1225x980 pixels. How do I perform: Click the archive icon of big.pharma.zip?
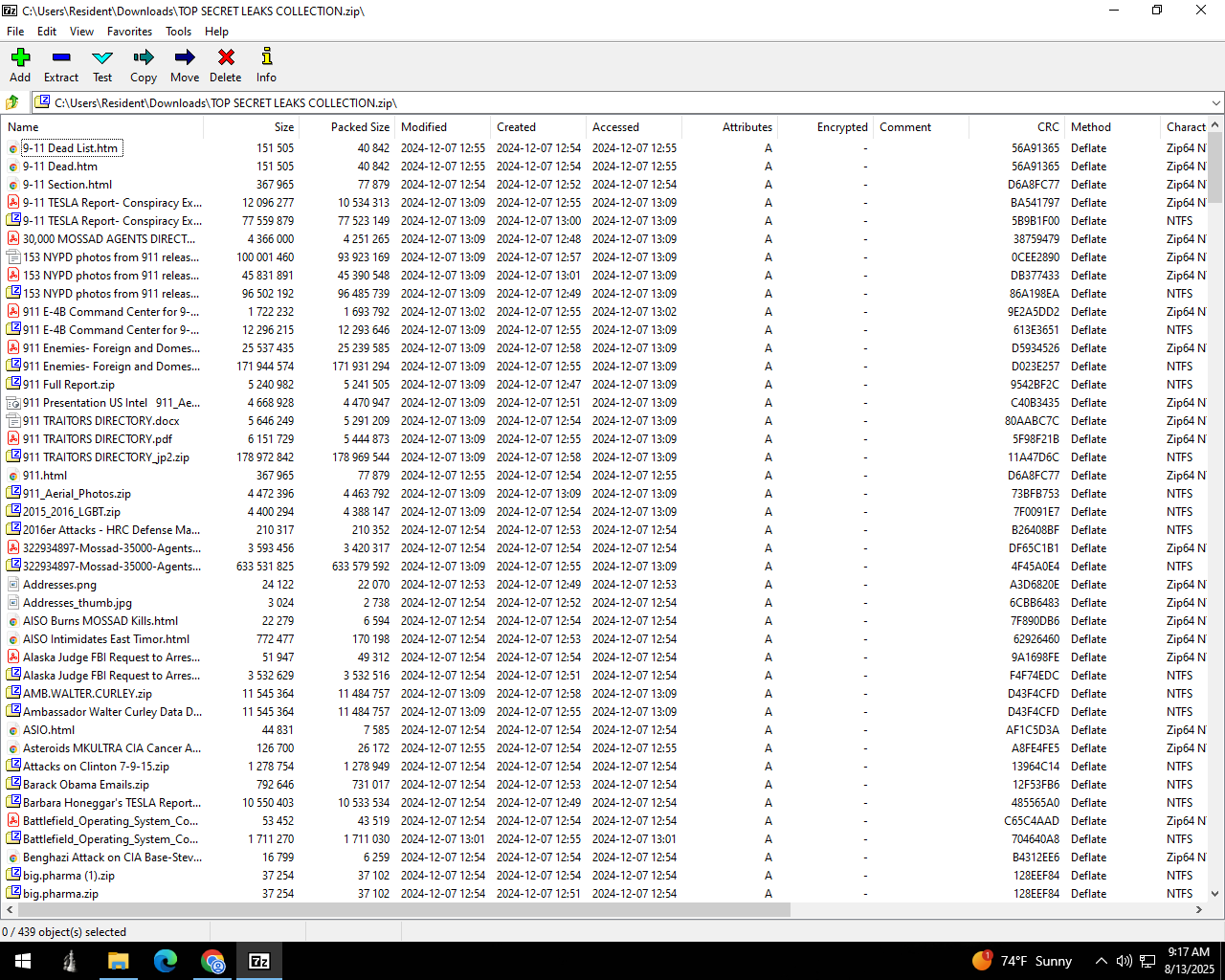[13, 894]
